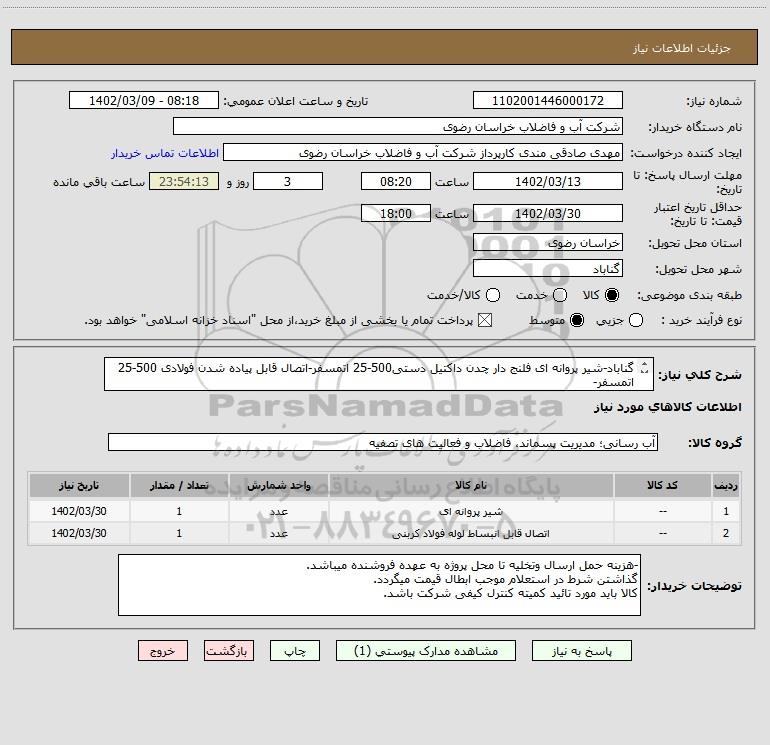The height and width of the screenshot is (745, 770).
Task: Click the تاریخ نیاز column header
Action: pyautogui.click(x=79, y=485)
